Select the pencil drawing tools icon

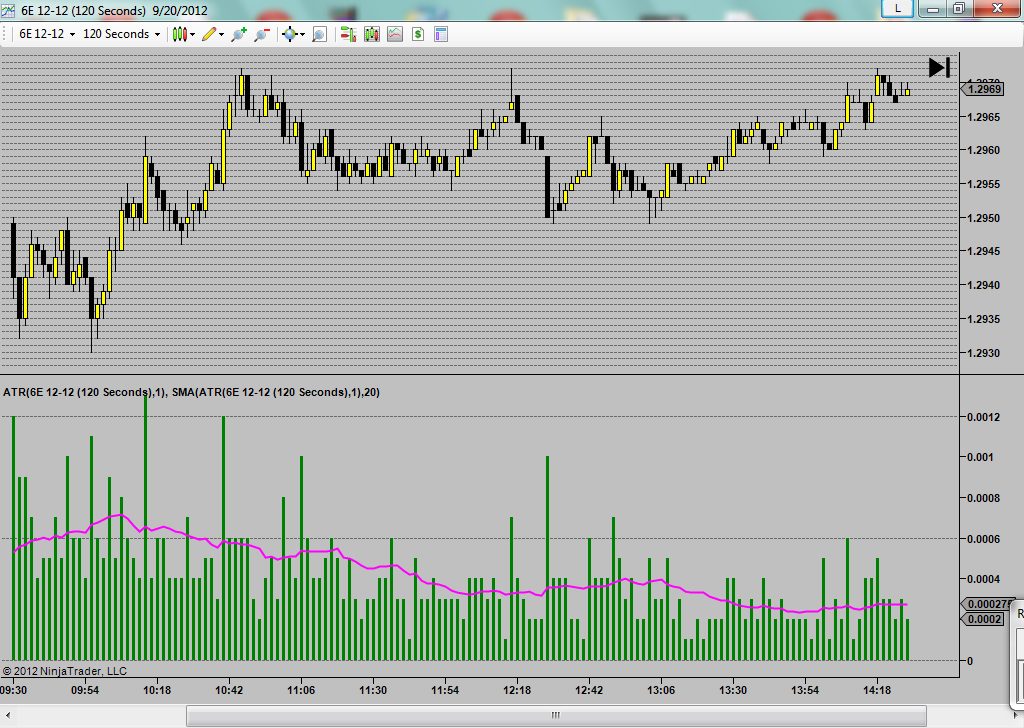tap(209, 34)
